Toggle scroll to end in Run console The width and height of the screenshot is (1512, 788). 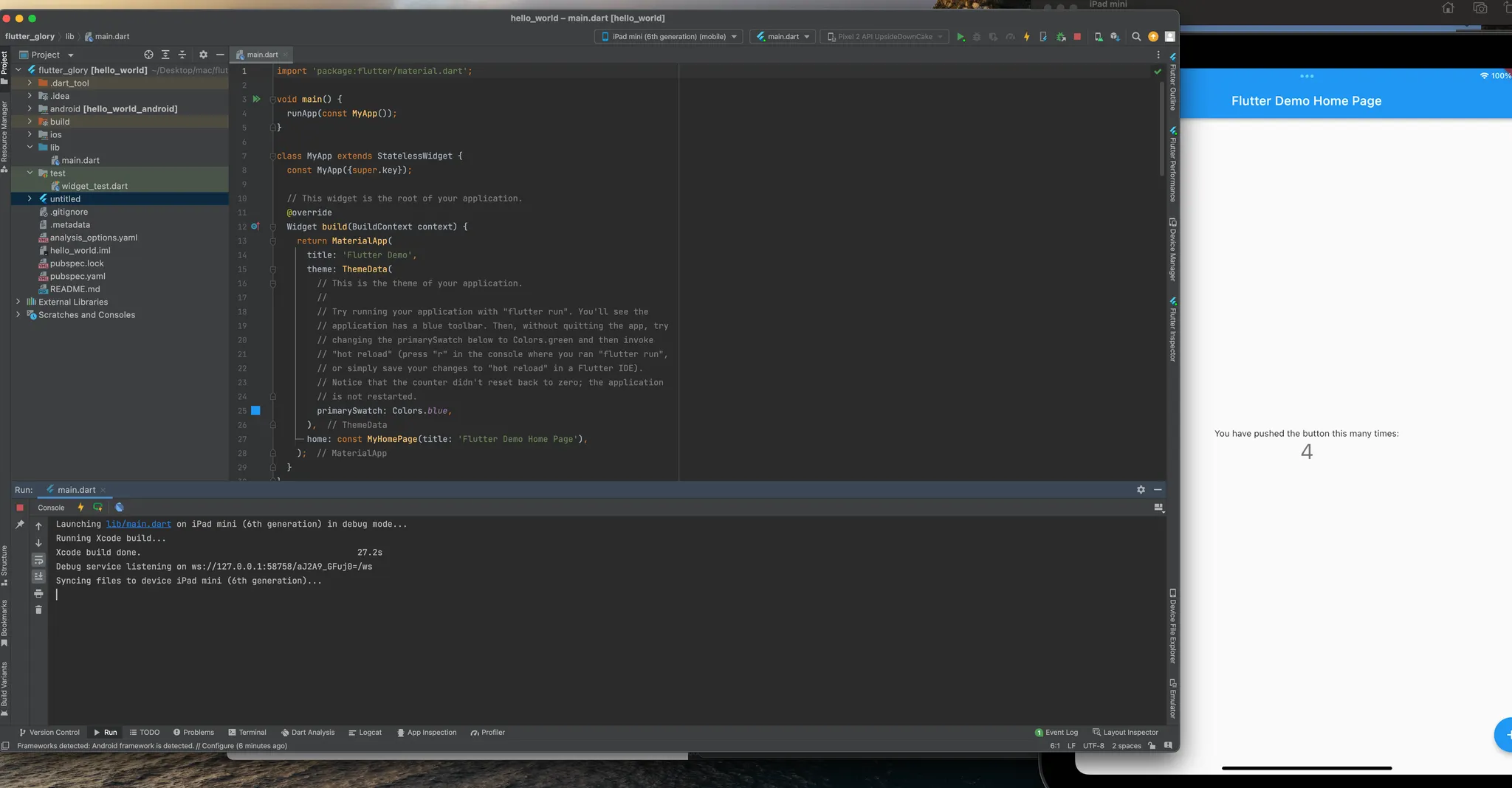pyautogui.click(x=38, y=576)
